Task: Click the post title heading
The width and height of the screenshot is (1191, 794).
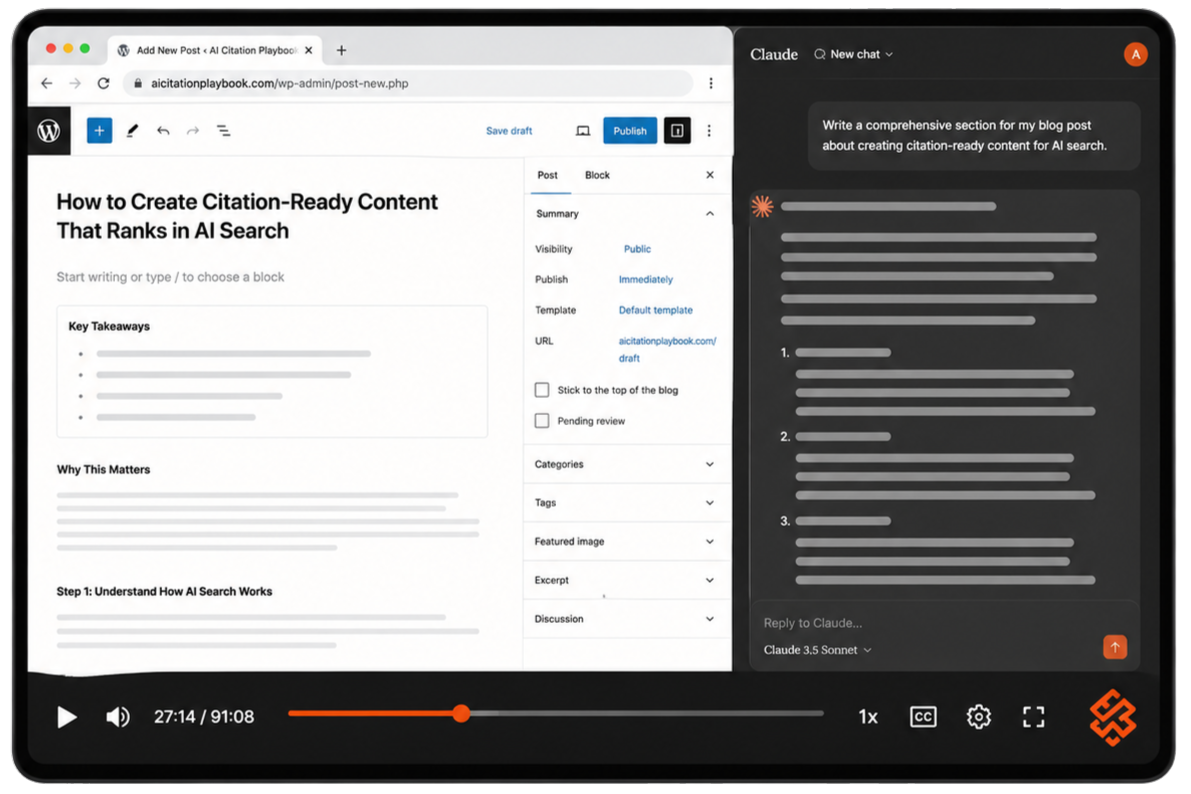Action: [x=247, y=217]
